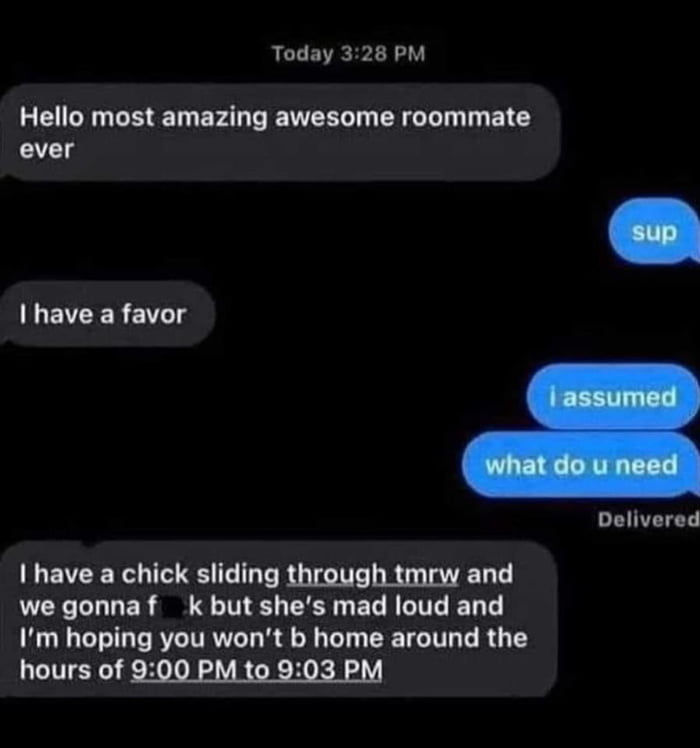Screen dimensions: 700x748
Task: Select the "i assumed" sent message
Action: tap(613, 396)
